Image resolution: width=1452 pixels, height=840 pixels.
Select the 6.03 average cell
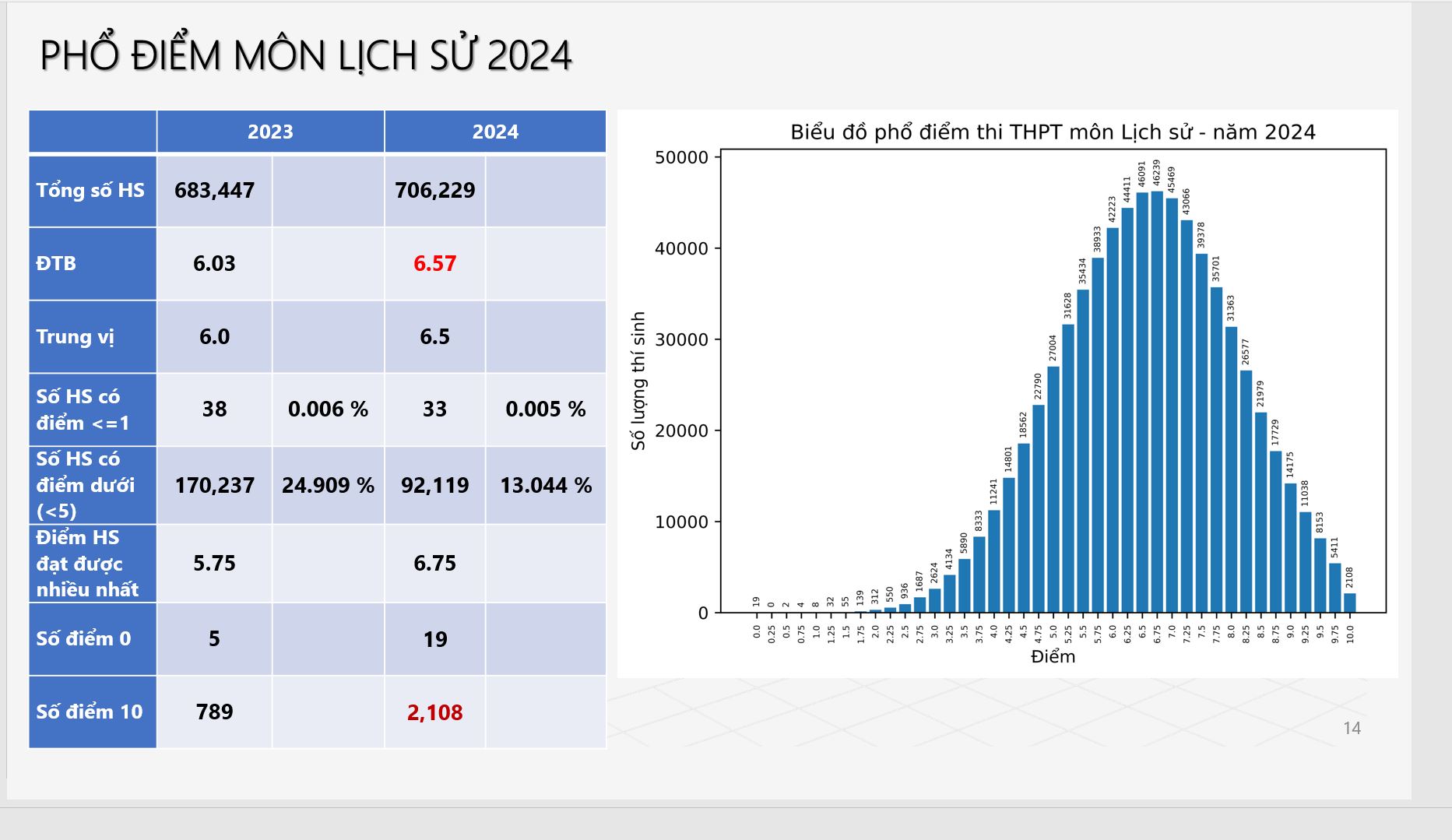tap(214, 264)
